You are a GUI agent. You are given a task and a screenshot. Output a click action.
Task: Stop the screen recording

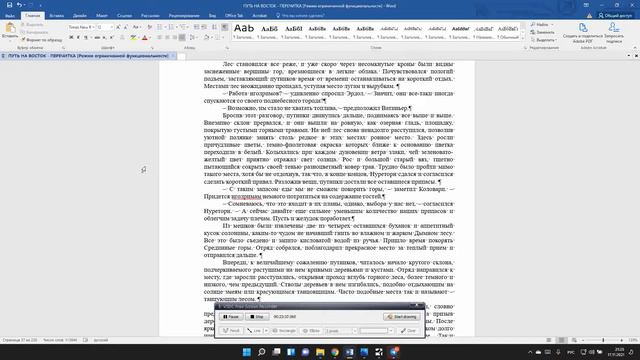coord(257,317)
